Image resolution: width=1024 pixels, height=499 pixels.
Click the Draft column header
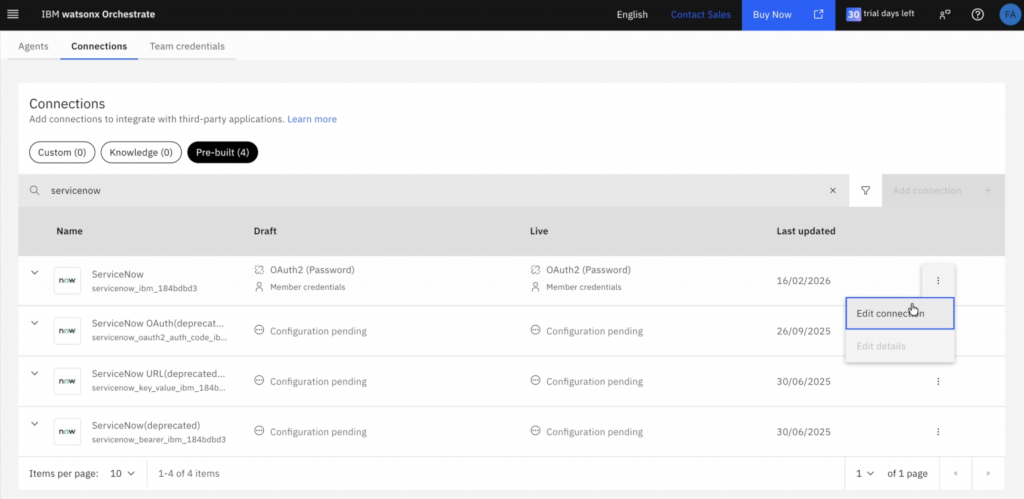(265, 231)
